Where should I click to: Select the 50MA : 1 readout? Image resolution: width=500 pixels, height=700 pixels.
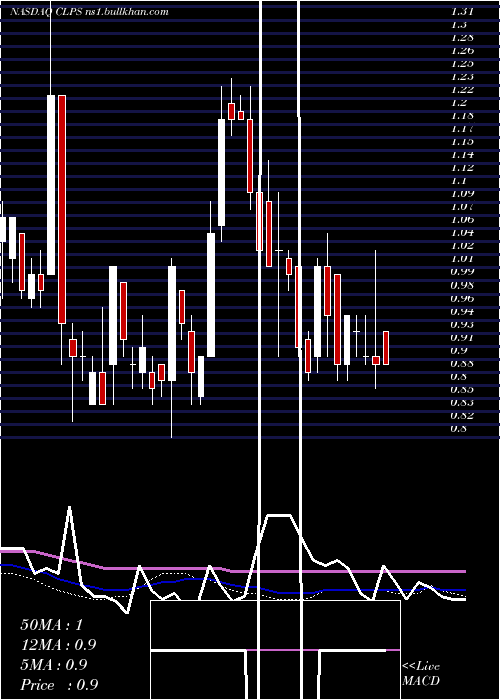52,625
